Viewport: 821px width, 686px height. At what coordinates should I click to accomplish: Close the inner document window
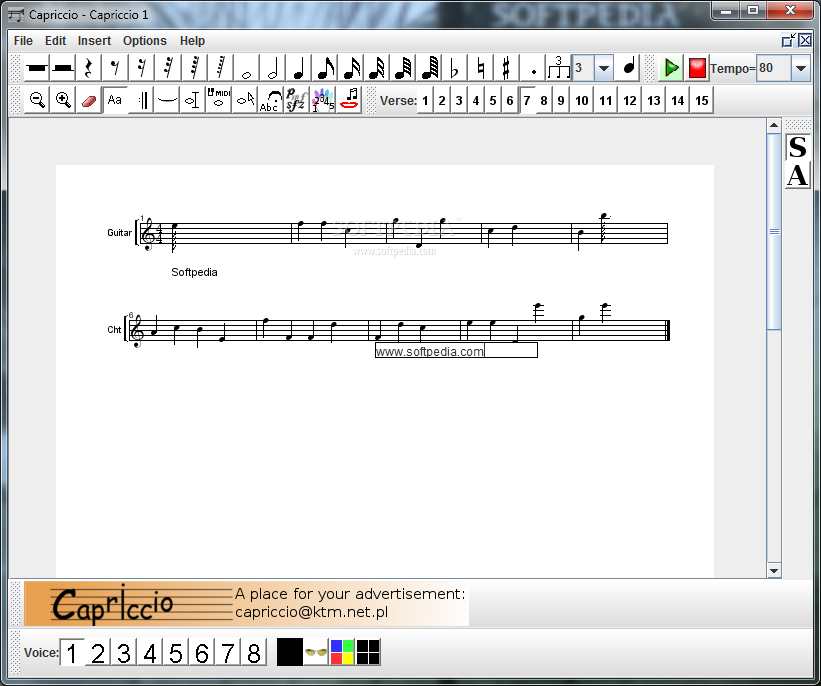(805, 40)
